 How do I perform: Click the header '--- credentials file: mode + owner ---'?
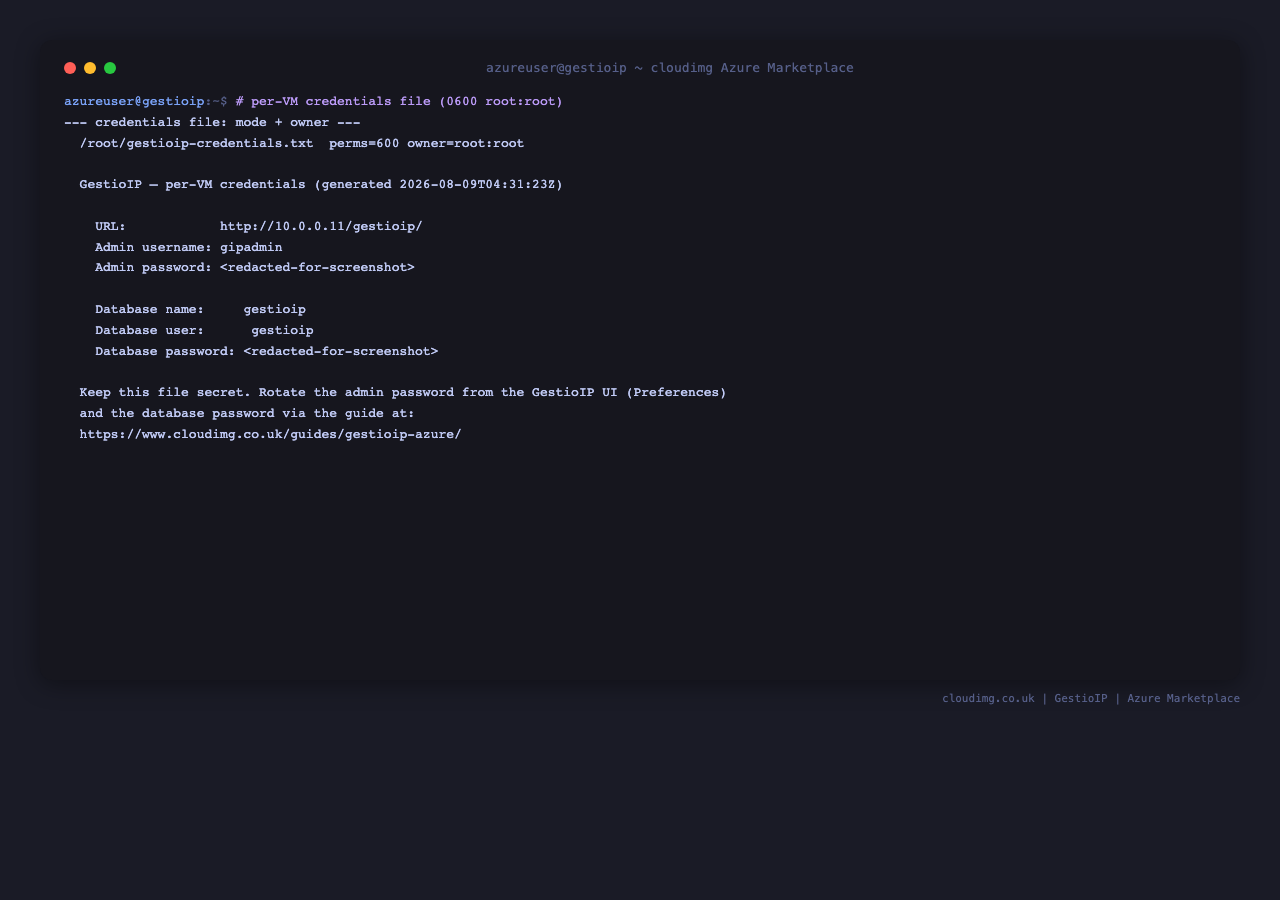click(212, 123)
